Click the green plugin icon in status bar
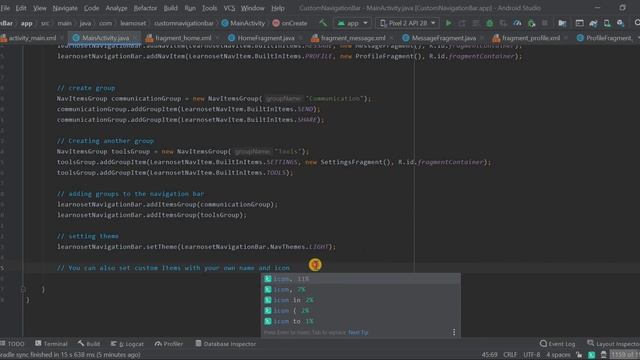 click(591, 355)
